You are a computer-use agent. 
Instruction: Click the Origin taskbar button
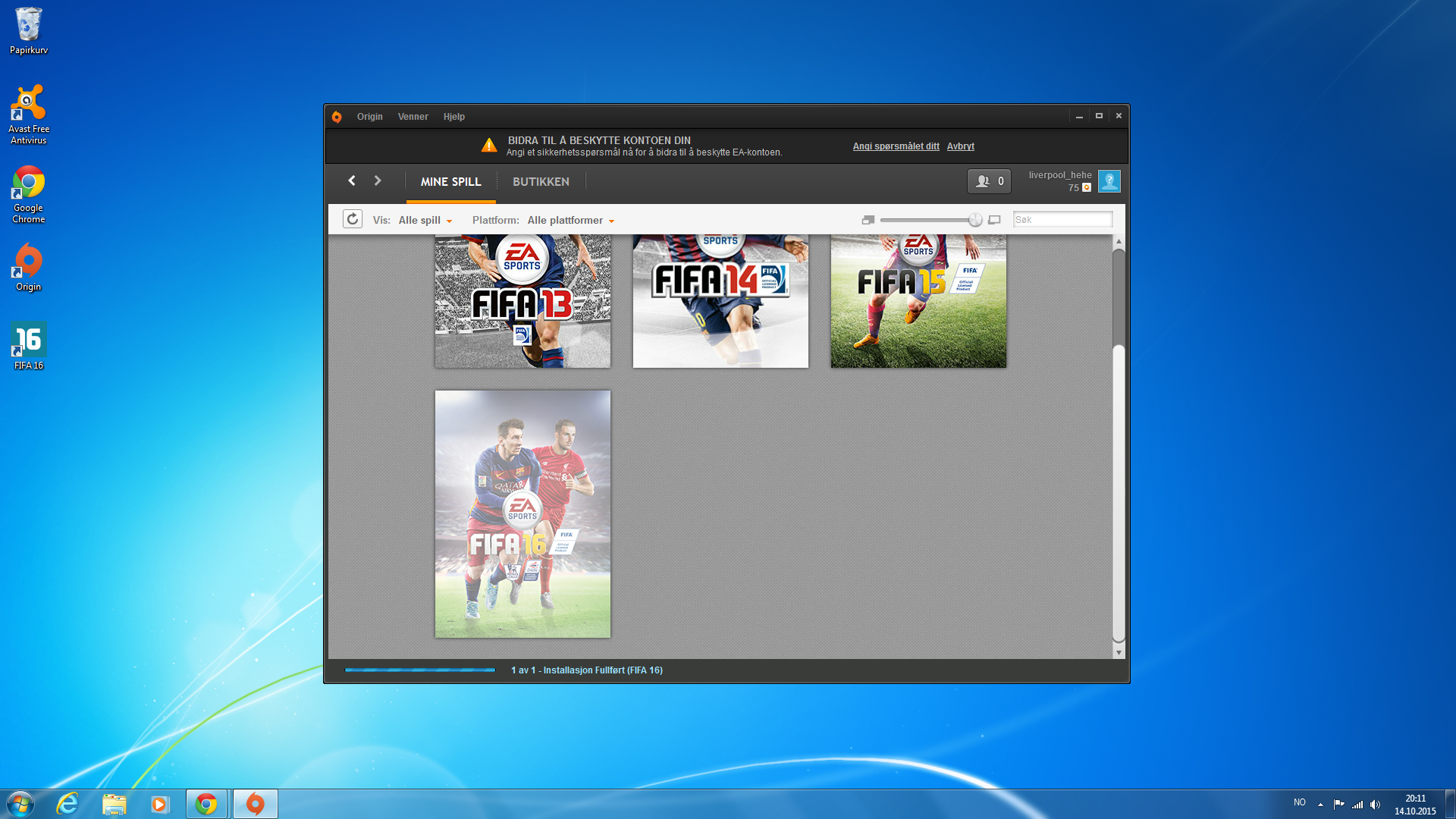click(x=256, y=804)
